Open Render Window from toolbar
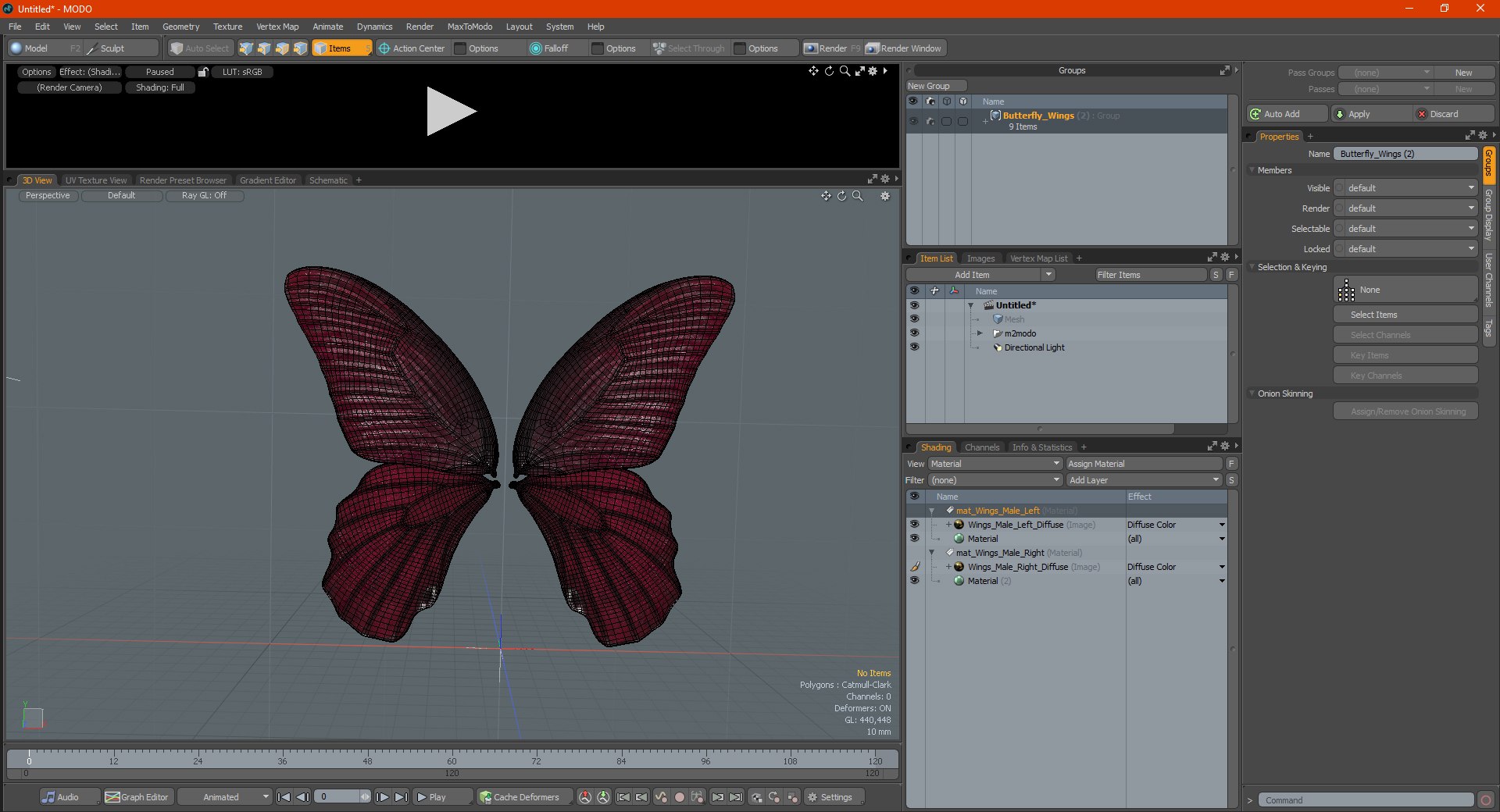 pos(905,48)
